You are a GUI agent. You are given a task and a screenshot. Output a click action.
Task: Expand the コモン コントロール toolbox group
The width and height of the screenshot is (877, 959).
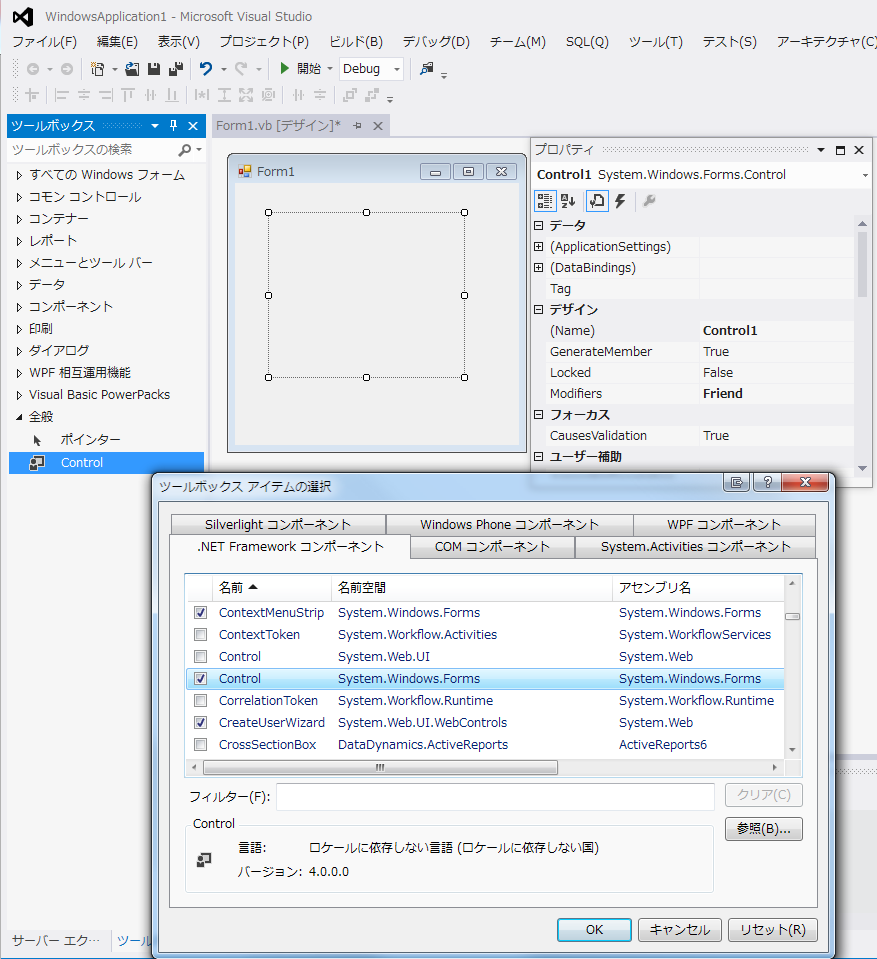pyautogui.click(x=19, y=198)
